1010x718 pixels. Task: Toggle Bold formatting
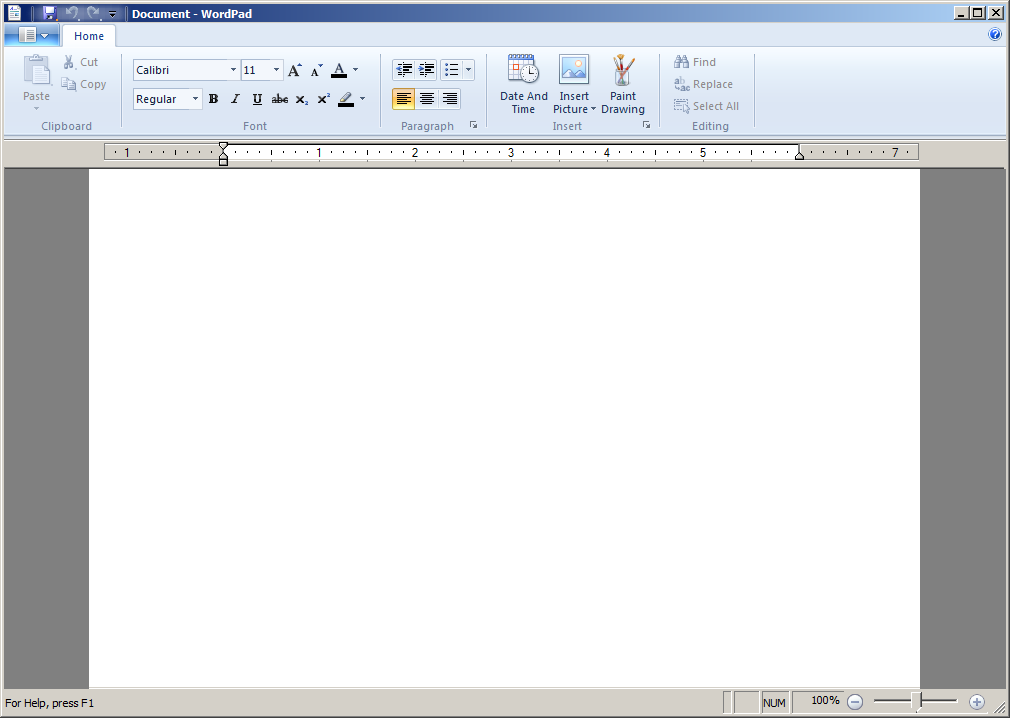[213, 99]
